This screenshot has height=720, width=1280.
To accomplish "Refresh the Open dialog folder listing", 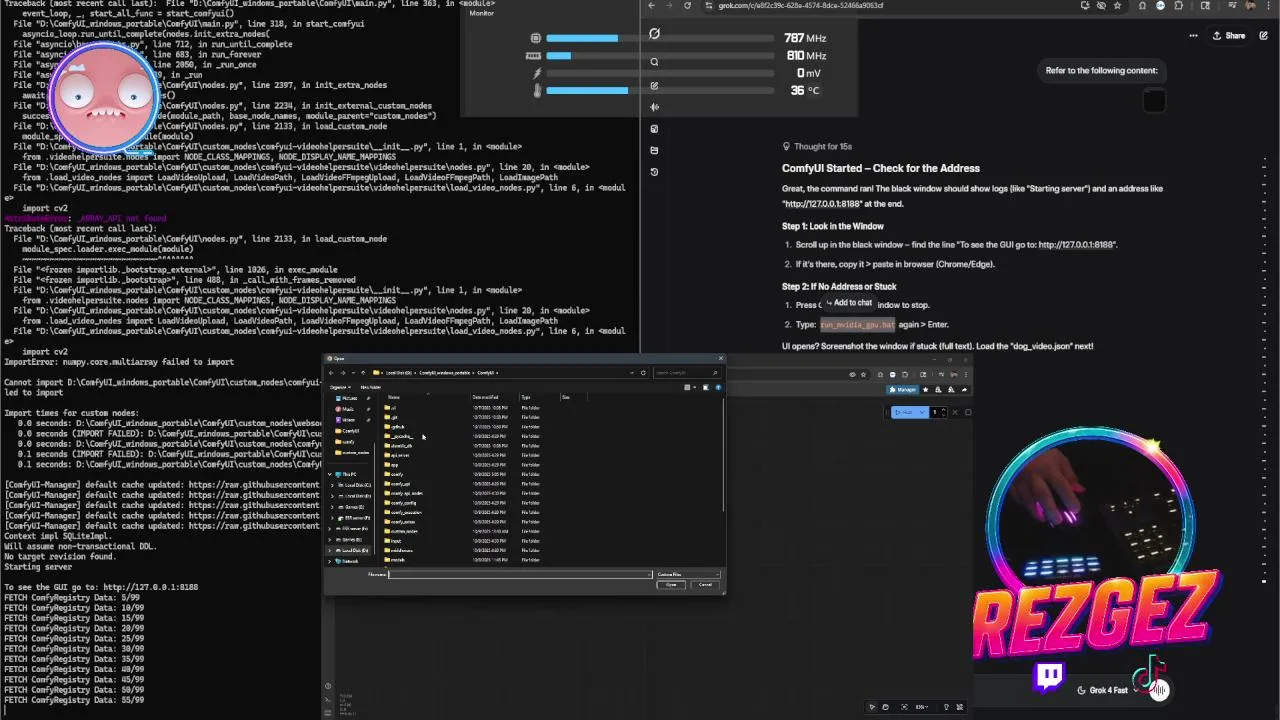I will (643, 373).
